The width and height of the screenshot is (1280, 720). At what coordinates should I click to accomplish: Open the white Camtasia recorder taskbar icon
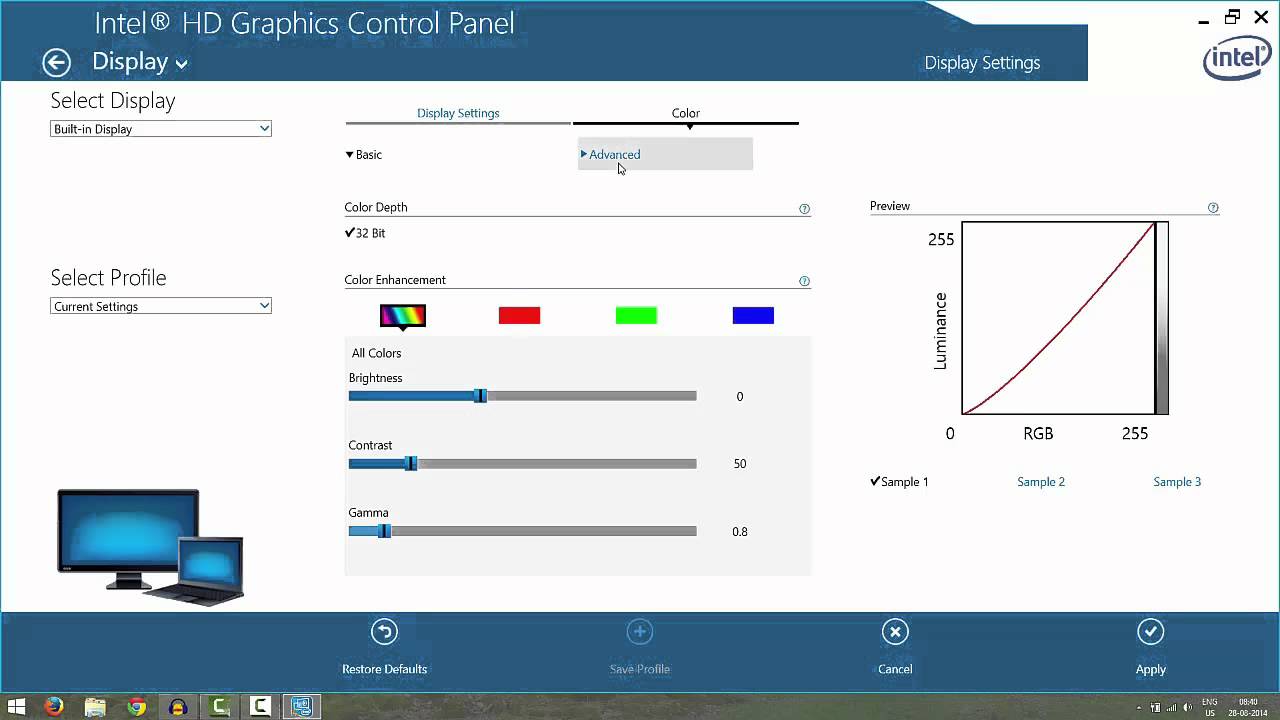[x=260, y=706]
